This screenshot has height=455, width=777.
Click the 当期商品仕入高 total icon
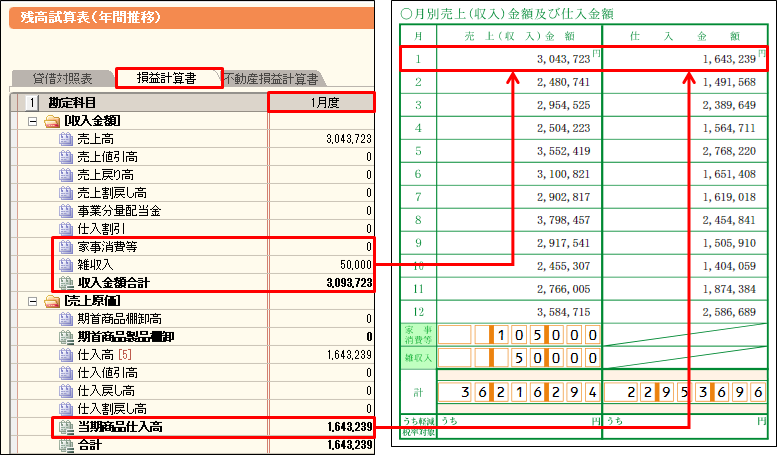coord(66,427)
